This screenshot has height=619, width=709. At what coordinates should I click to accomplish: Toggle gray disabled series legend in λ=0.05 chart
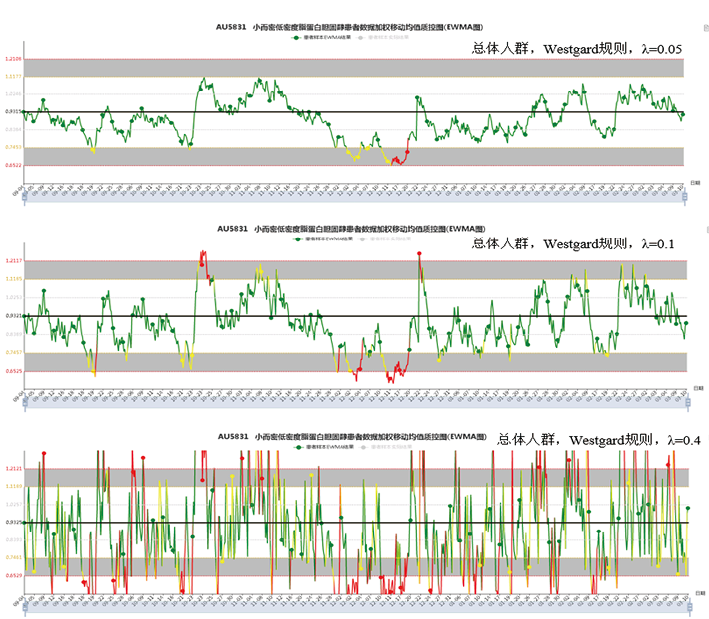pyautogui.click(x=383, y=38)
